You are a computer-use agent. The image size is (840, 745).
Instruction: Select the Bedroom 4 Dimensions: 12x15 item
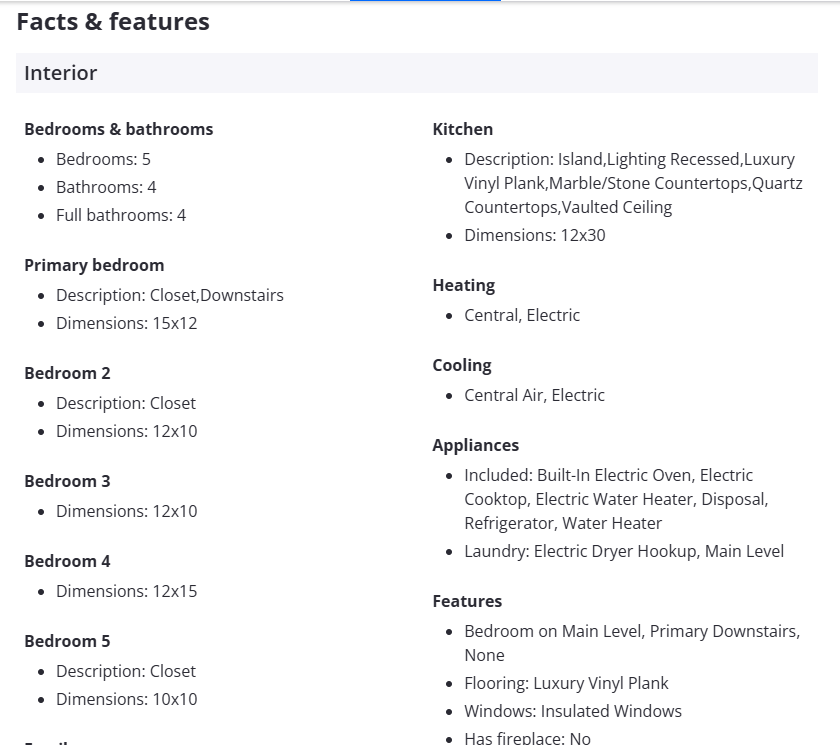click(x=126, y=591)
